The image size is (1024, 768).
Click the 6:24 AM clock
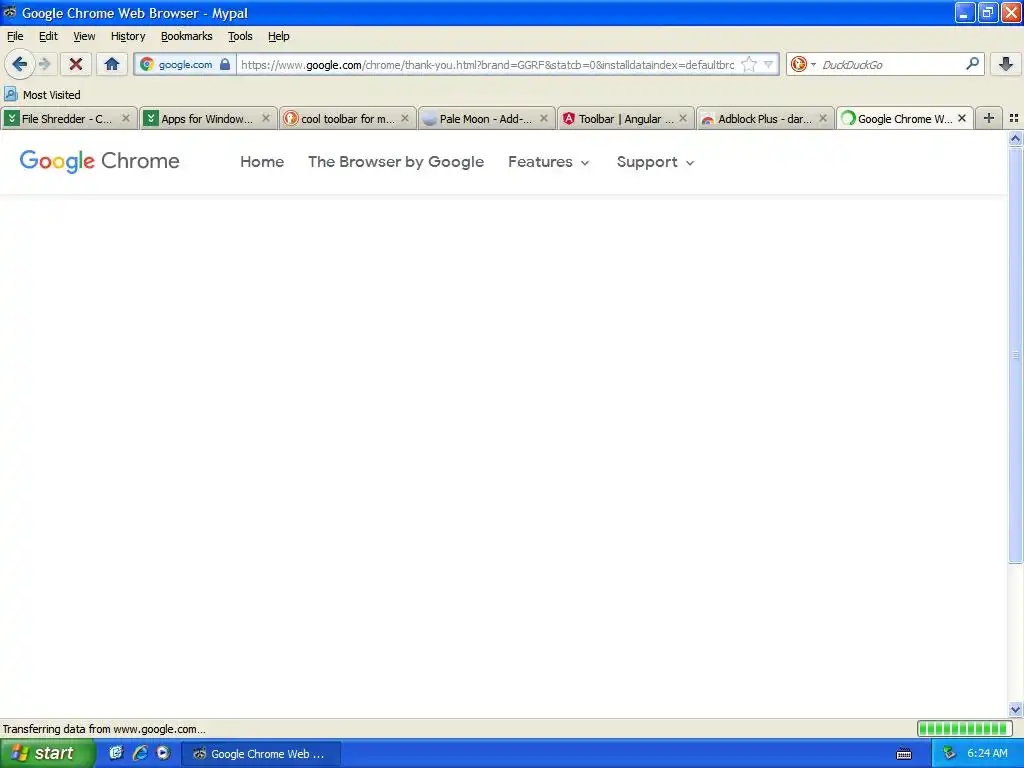(987, 754)
